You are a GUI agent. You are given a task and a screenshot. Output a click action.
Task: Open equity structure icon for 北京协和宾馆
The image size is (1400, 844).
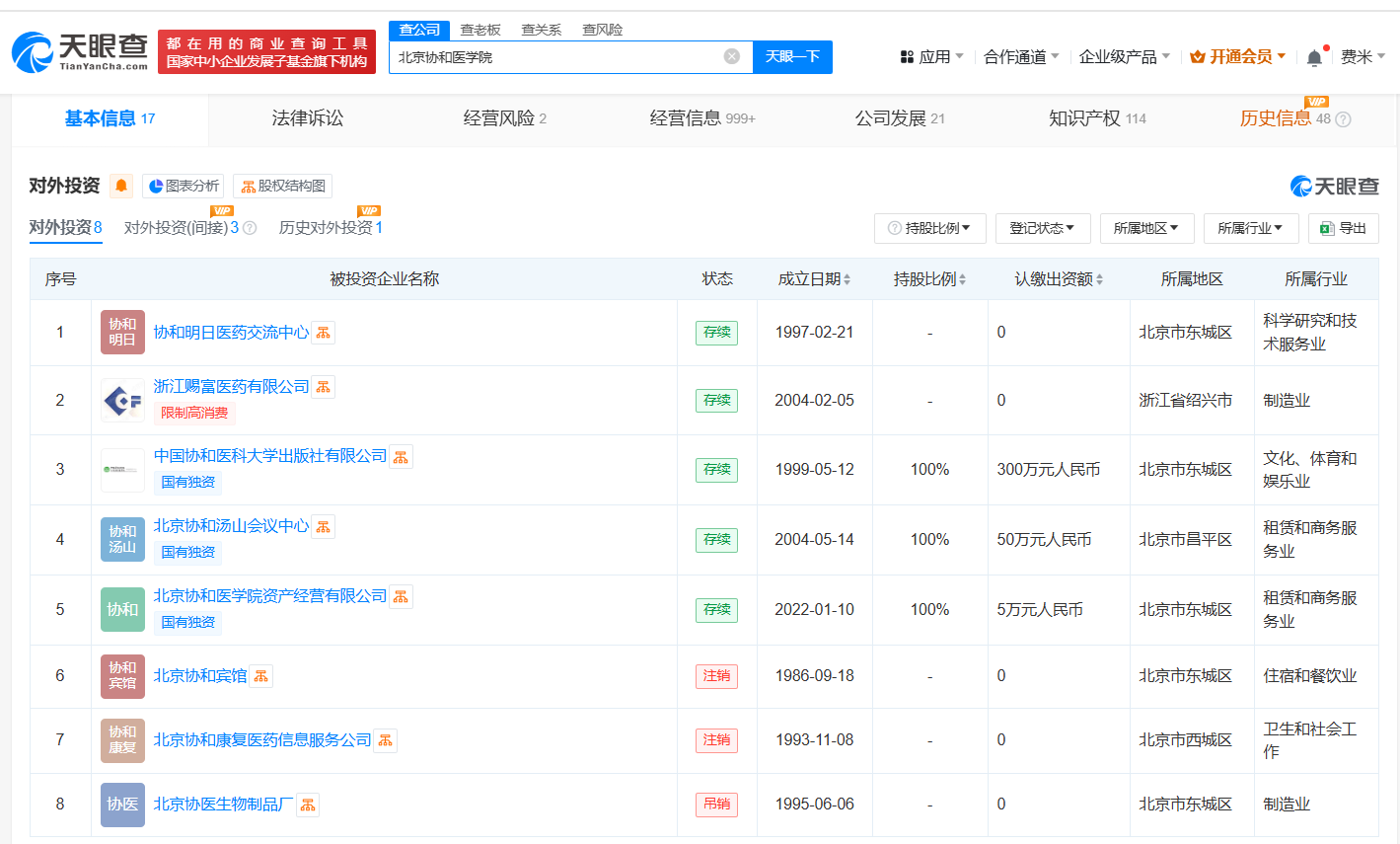pos(261,676)
